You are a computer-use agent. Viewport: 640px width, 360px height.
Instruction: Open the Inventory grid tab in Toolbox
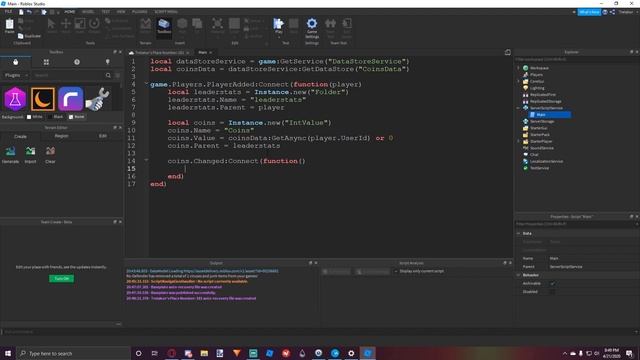pos(46,62)
